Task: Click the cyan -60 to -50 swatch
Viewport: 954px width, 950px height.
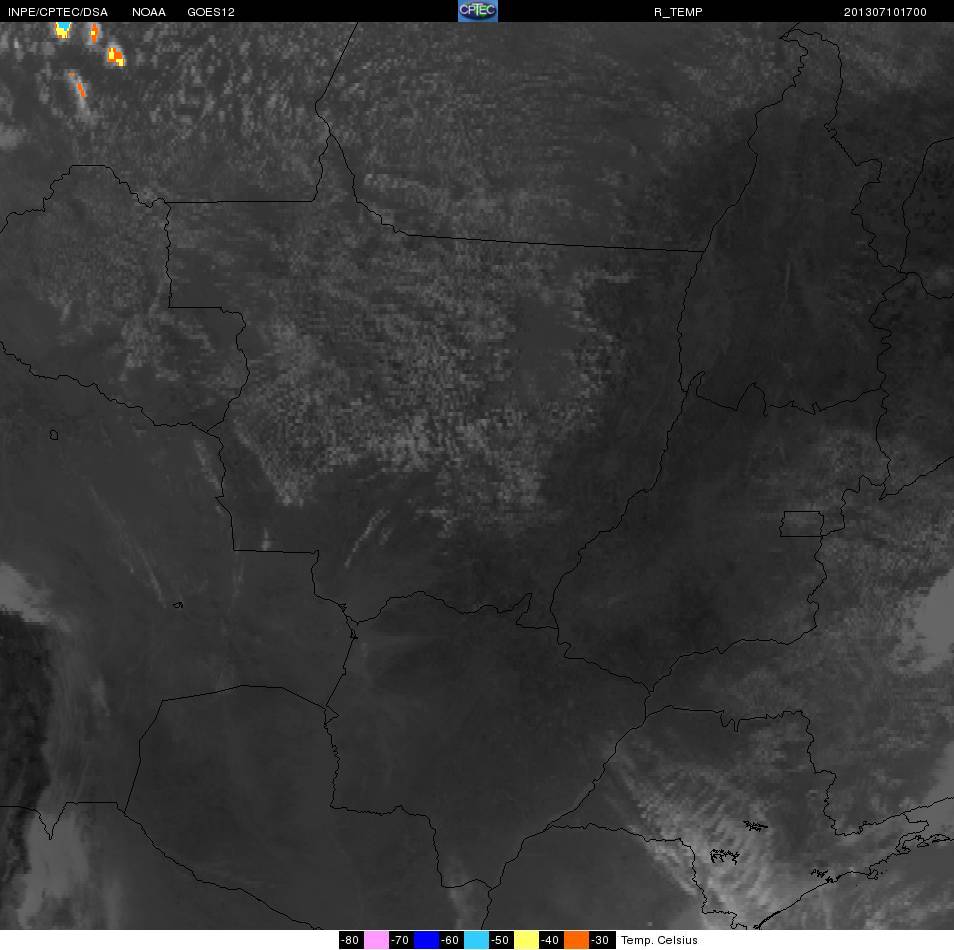Action: point(476,940)
